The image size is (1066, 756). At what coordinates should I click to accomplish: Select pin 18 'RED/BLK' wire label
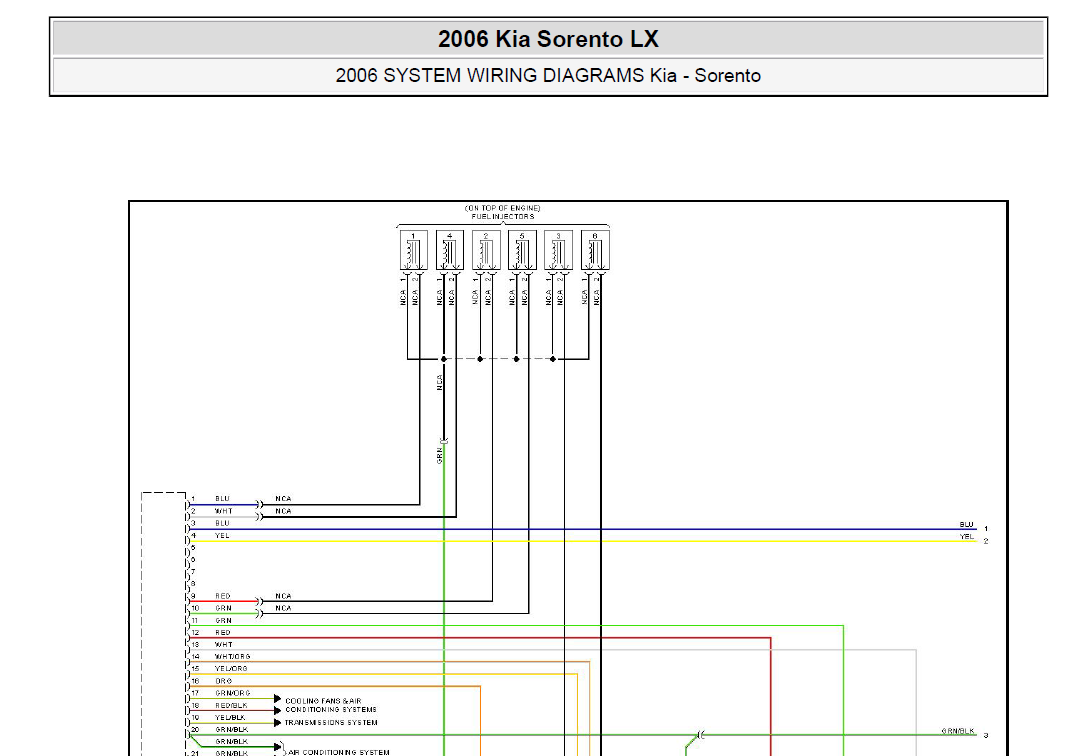pos(231,706)
